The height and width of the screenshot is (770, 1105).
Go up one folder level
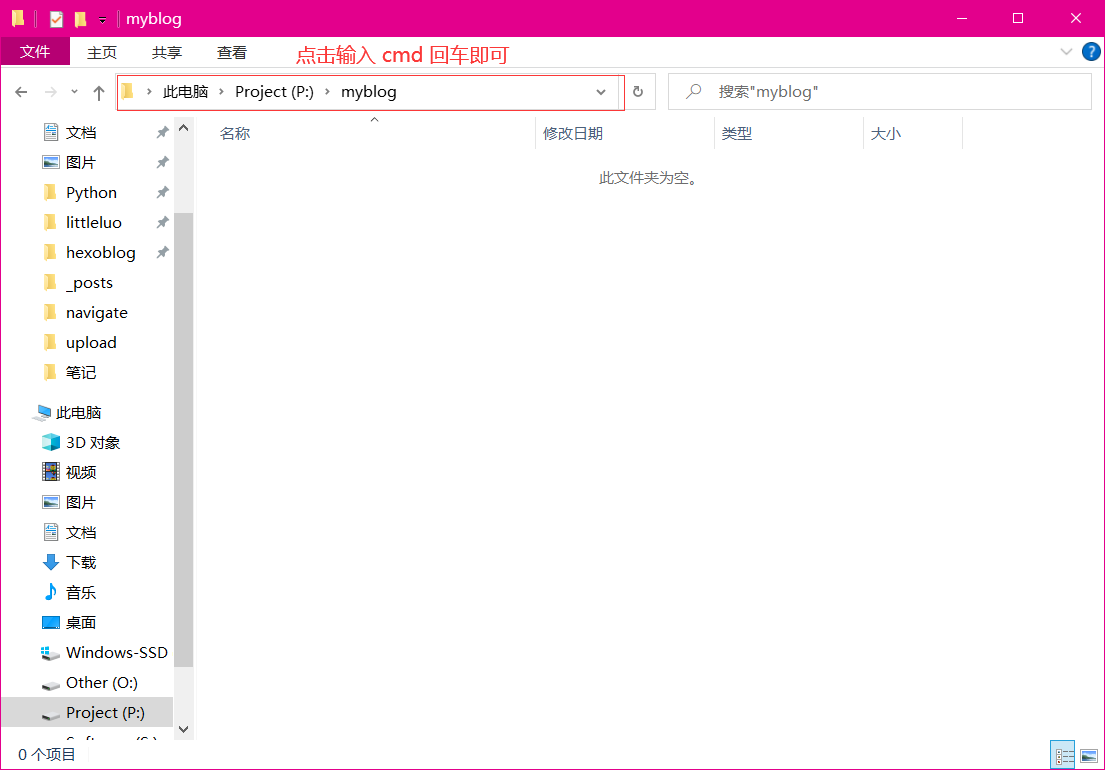coord(98,92)
